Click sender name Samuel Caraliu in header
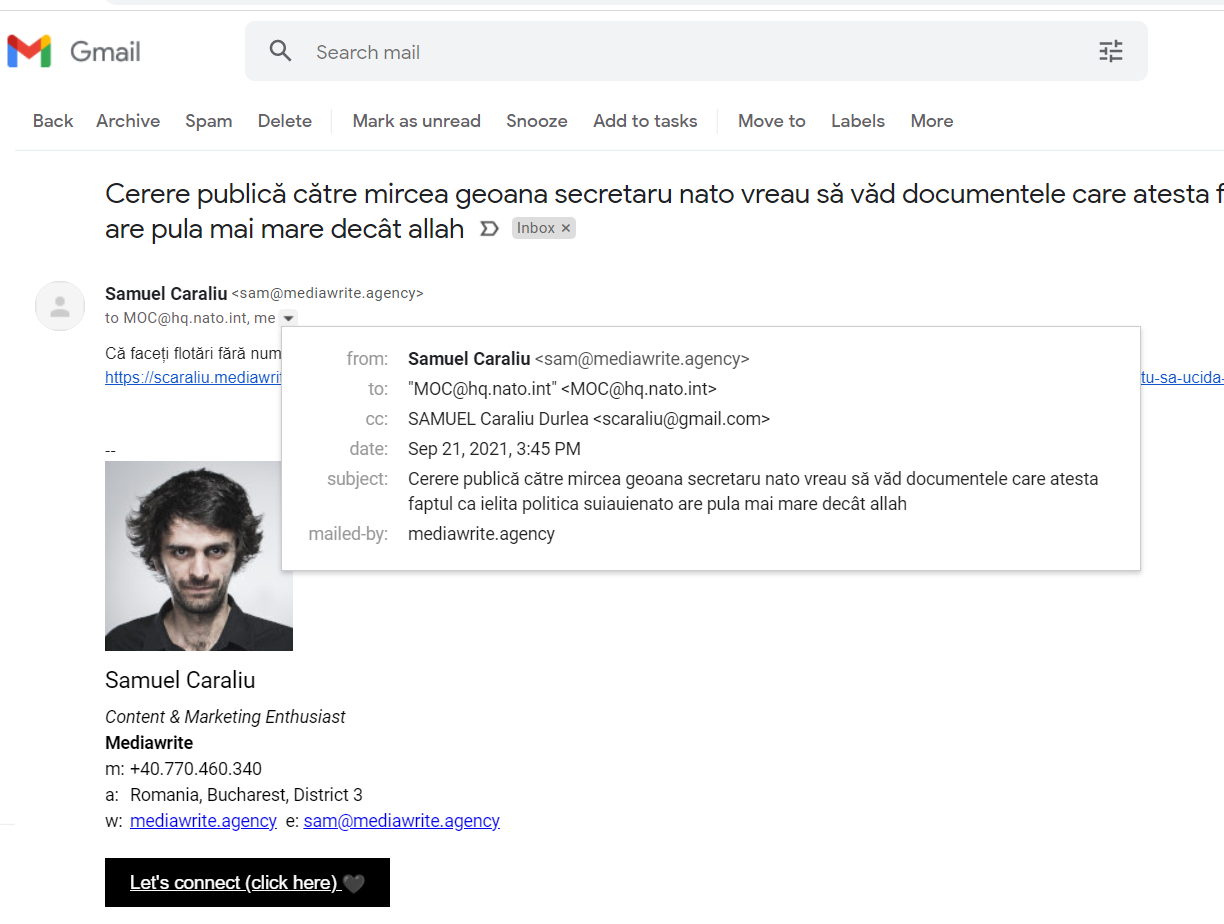 [166, 293]
